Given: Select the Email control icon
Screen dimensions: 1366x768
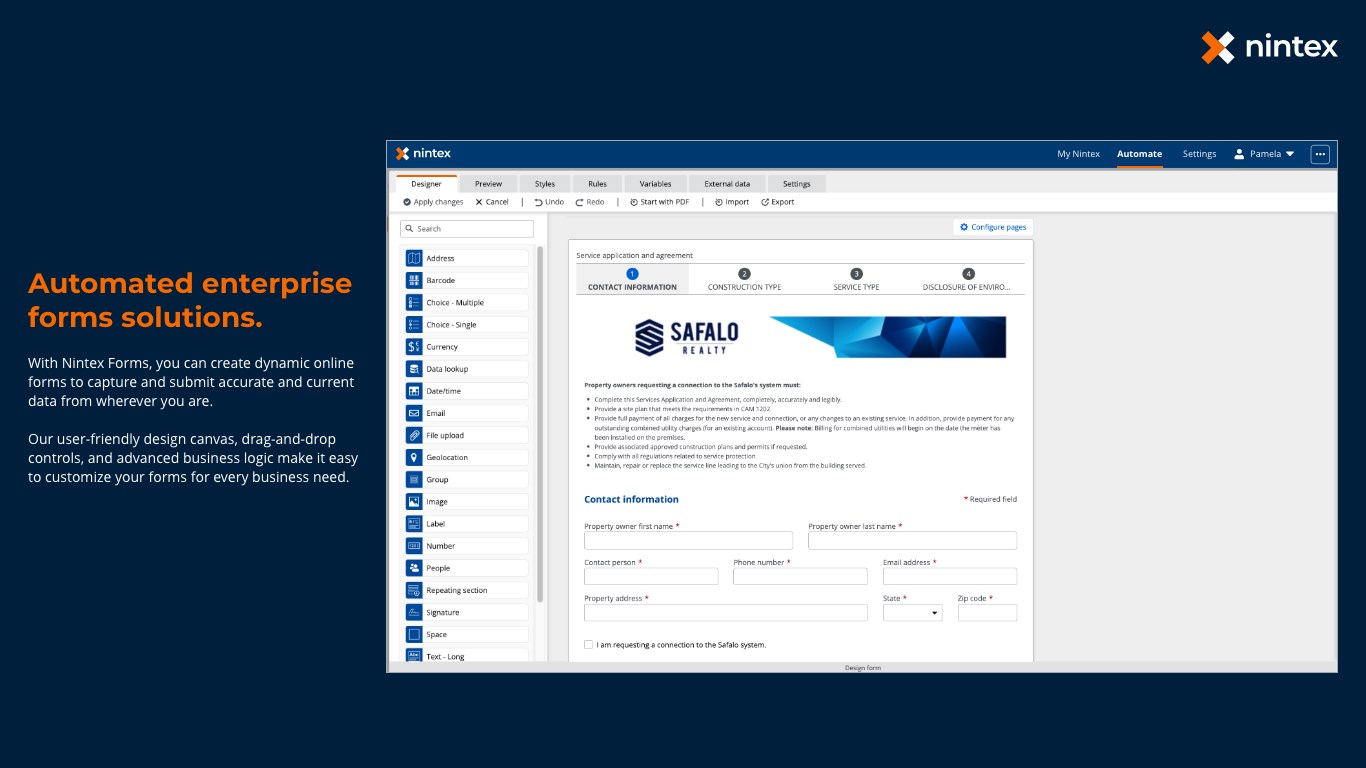Looking at the screenshot, I should [414, 413].
